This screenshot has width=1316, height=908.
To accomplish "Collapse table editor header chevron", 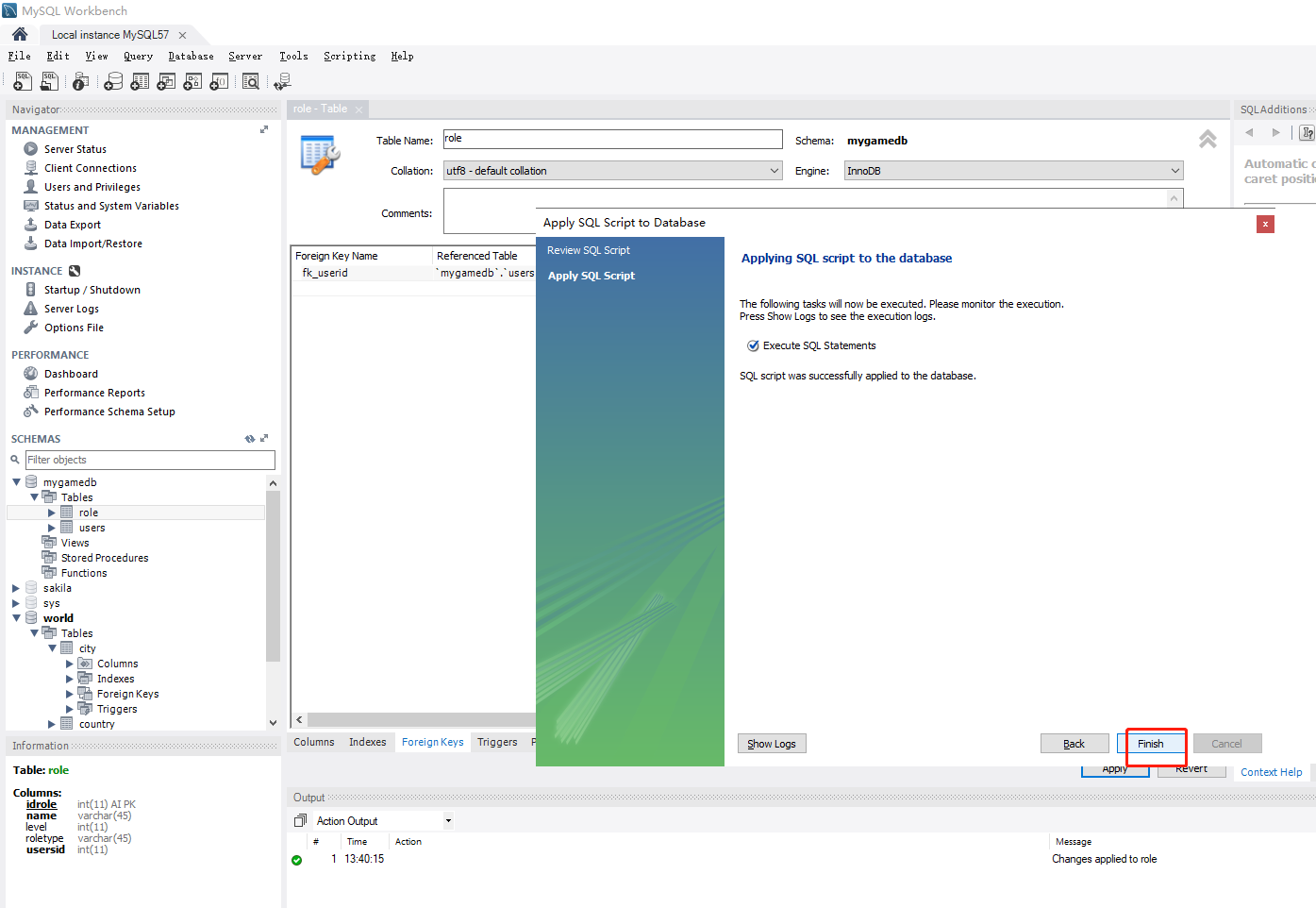I will (x=1208, y=140).
